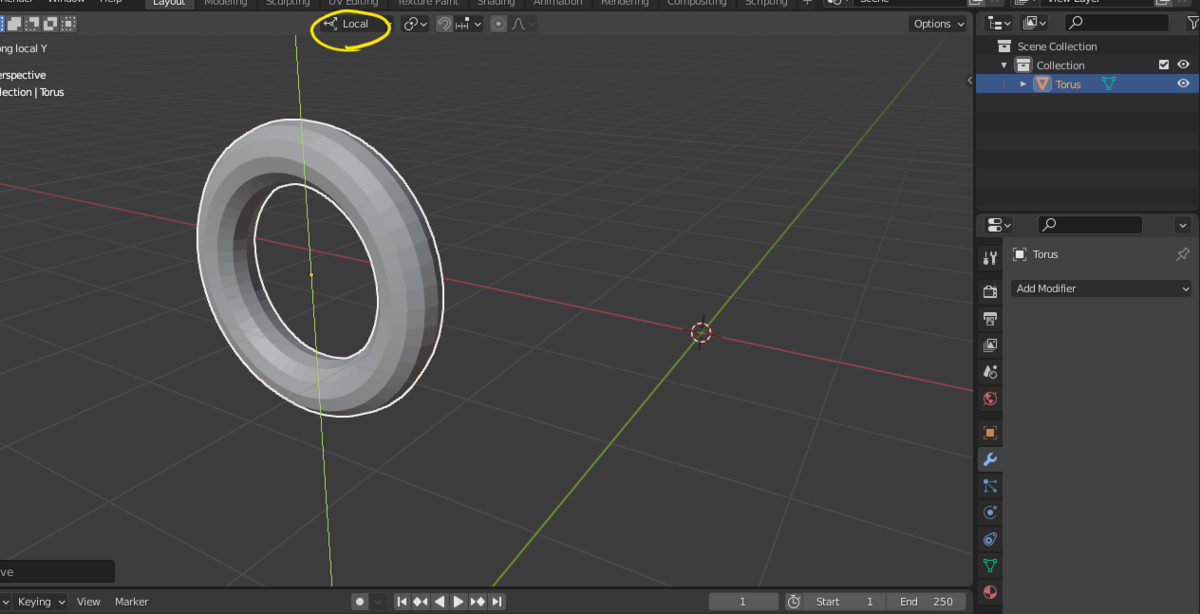Choose Intersect selection mode icon

pyautogui.click(x=69, y=23)
